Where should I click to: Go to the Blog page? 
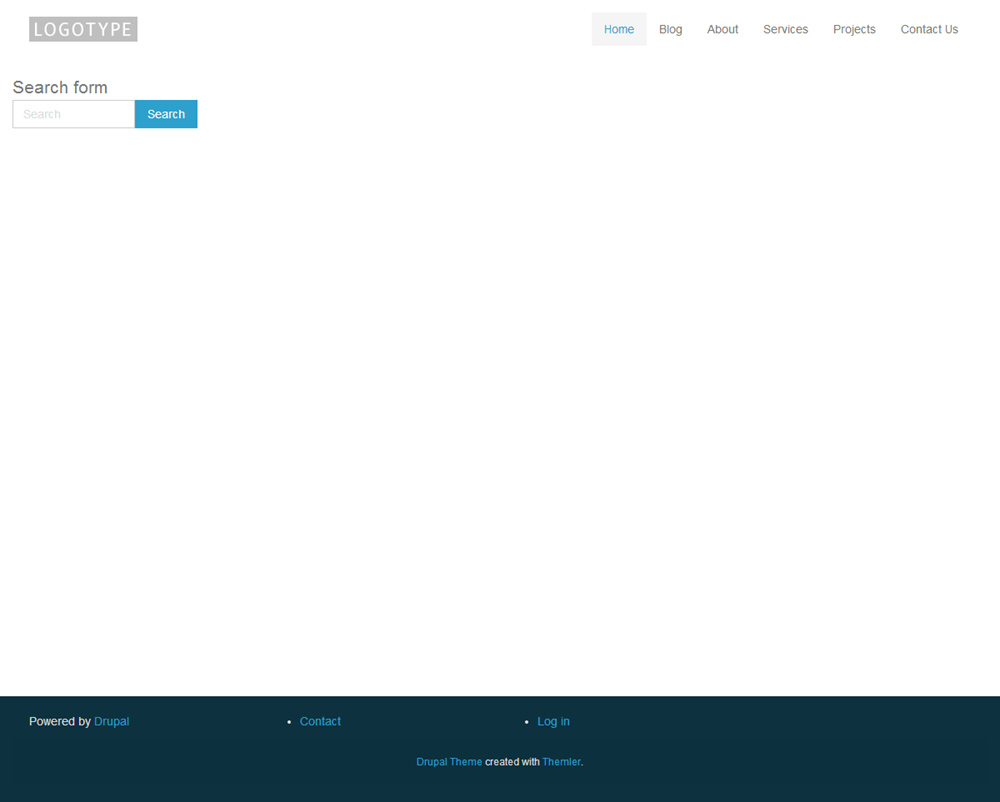[x=670, y=29]
